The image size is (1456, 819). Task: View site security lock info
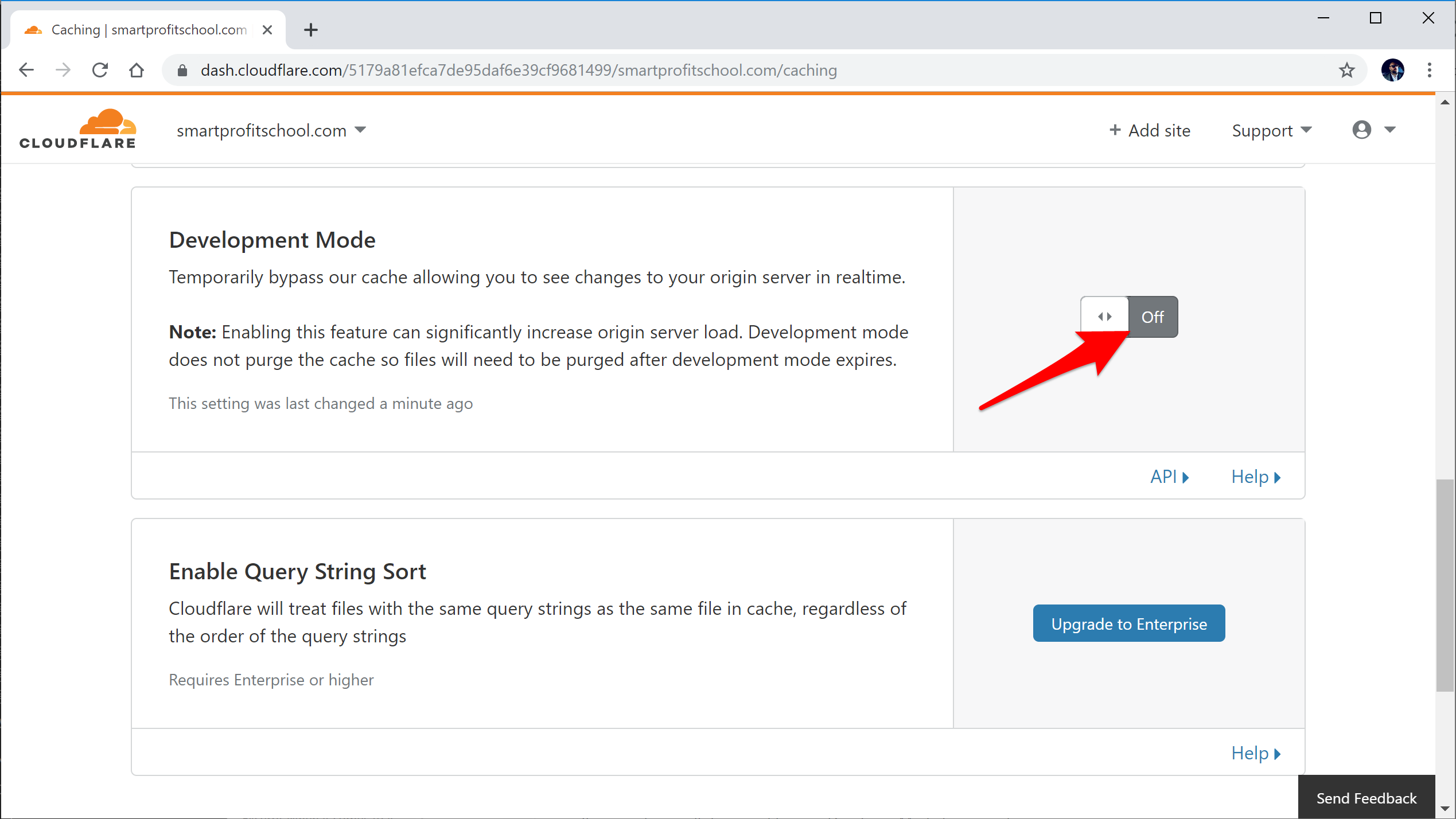[x=182, y=71]
